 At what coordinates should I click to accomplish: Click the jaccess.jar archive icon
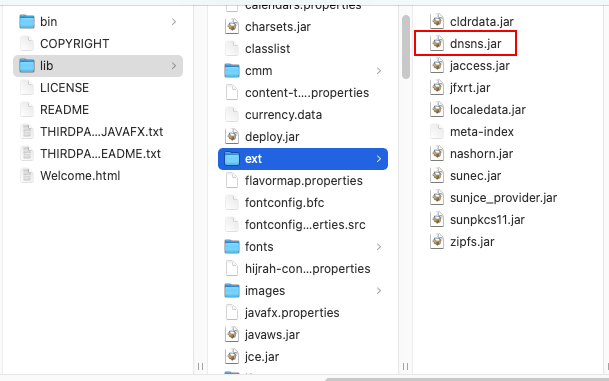(437, 66)
